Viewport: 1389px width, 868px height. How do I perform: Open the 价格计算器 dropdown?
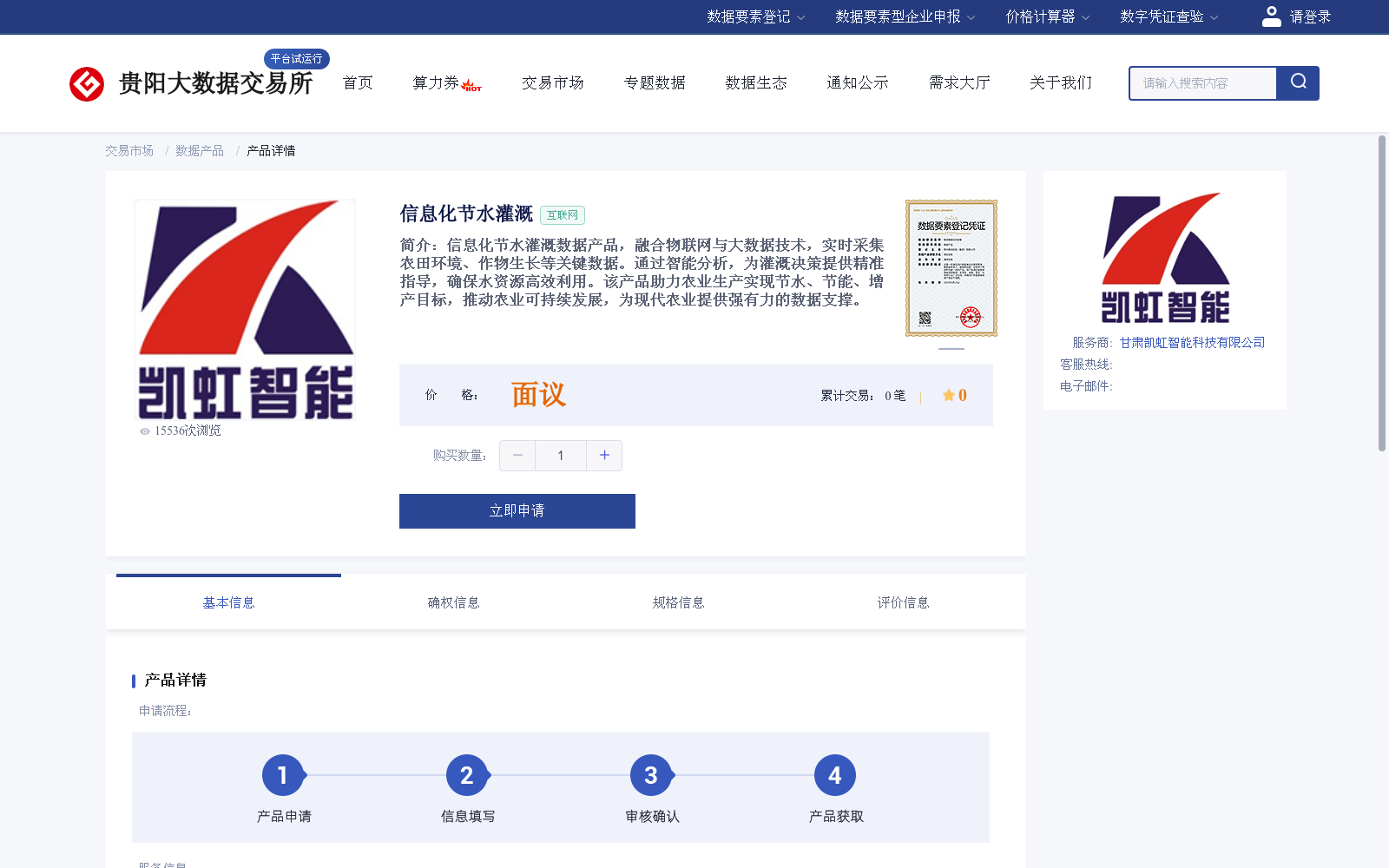pos(1047,16)
